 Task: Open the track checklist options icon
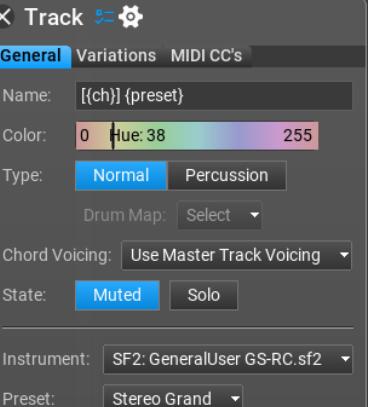(x=105, y=17)
